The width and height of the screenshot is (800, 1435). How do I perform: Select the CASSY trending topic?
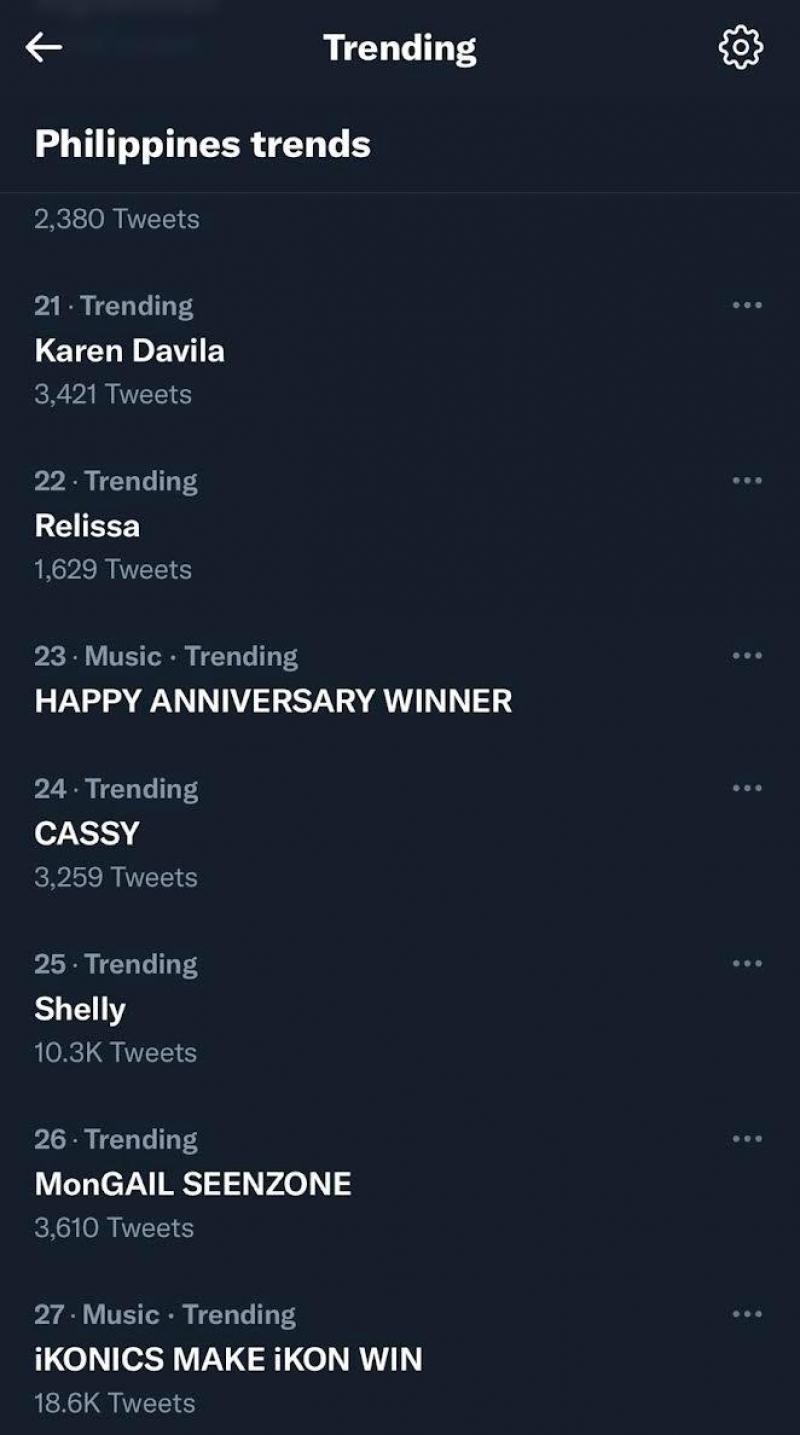(x=87, y=833)
